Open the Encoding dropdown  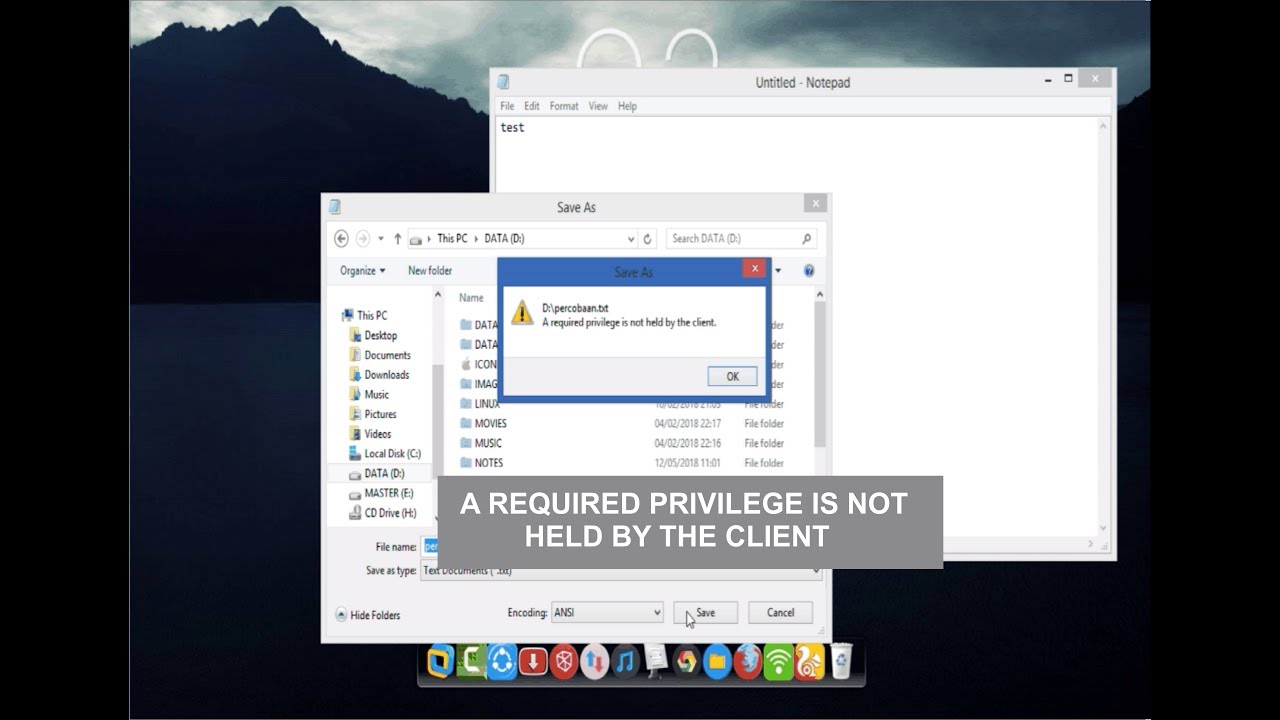click(x=607, y=612)
